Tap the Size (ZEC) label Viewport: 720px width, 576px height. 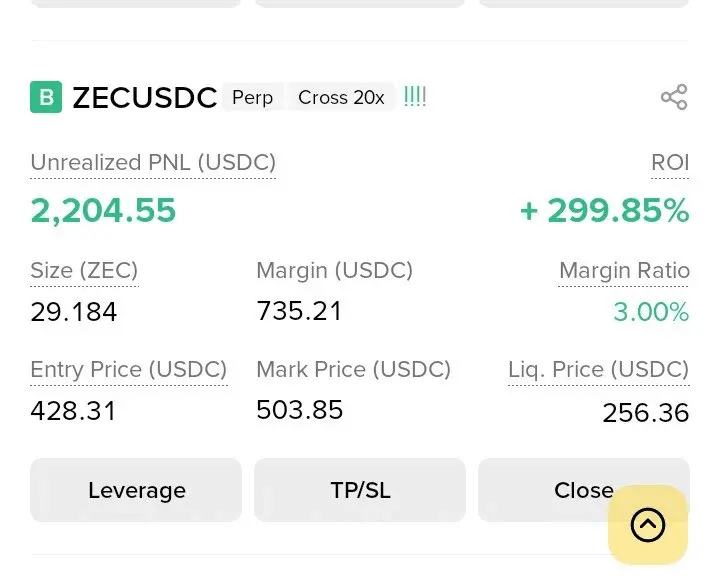tap(84, 270)
